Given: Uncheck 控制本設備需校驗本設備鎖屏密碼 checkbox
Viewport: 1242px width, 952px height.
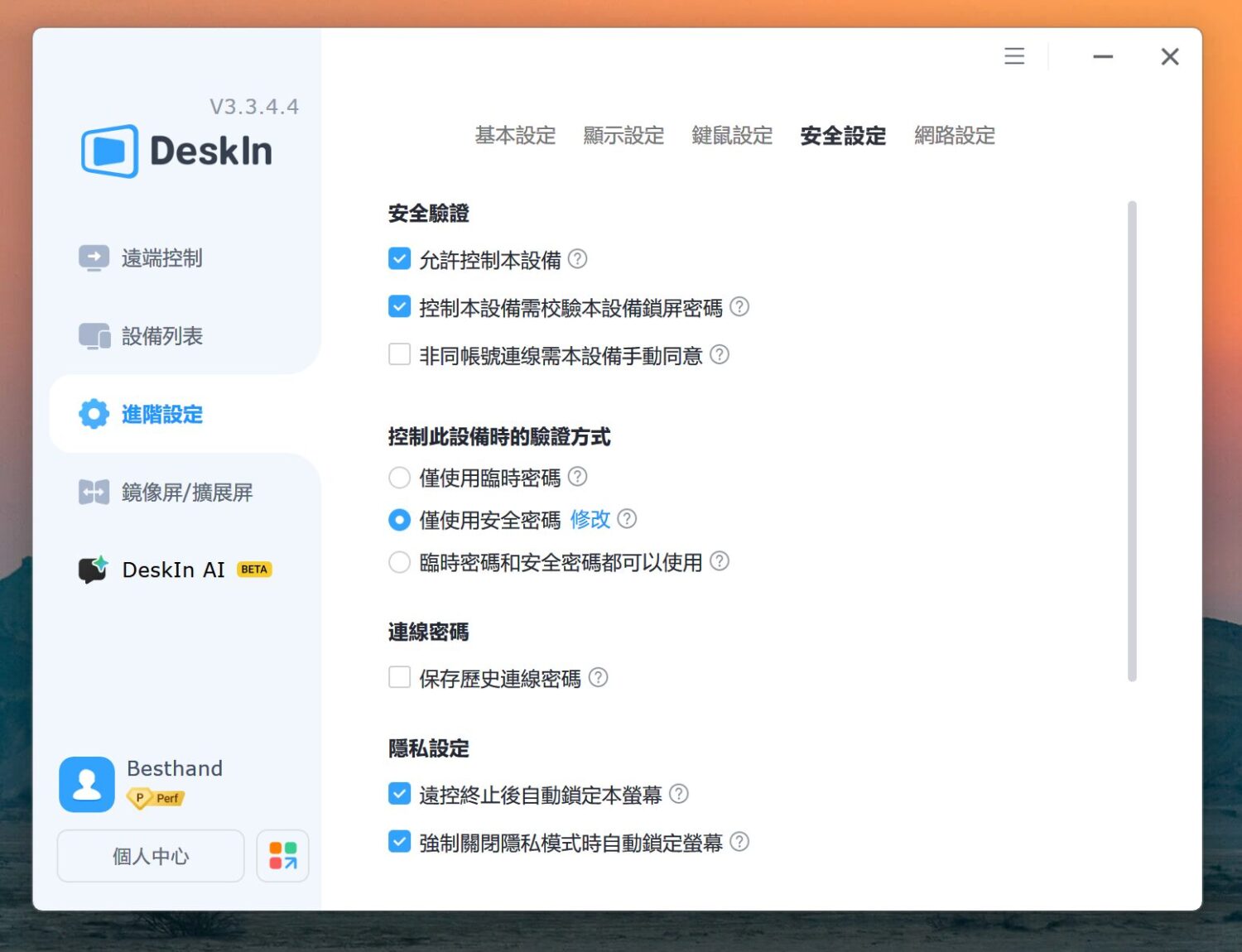Looking at the screenshot, I should (x=399, y=307).
